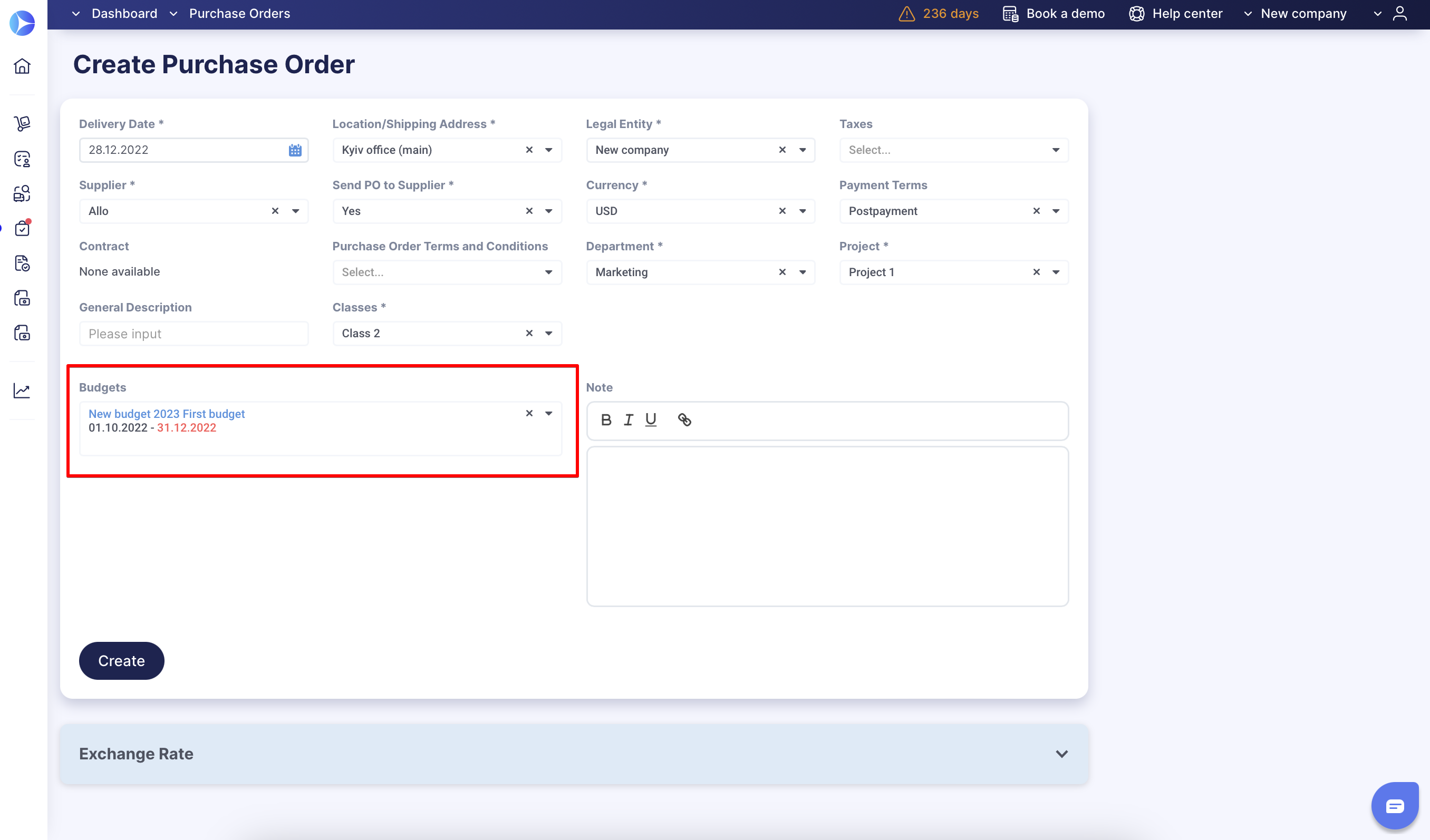Clear the Currency USD selection
This screenshot has width=1430, height=840.
pos(782,211)
